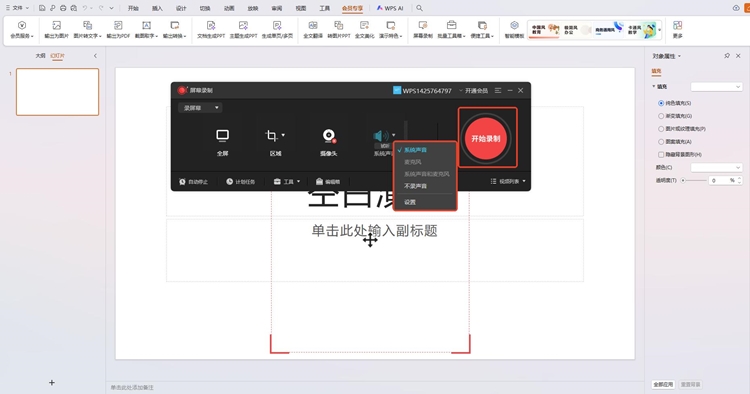Open the recorder hamburger menu icon
Viewport: 750px width, 394px height.
click(x=498, y=90)
